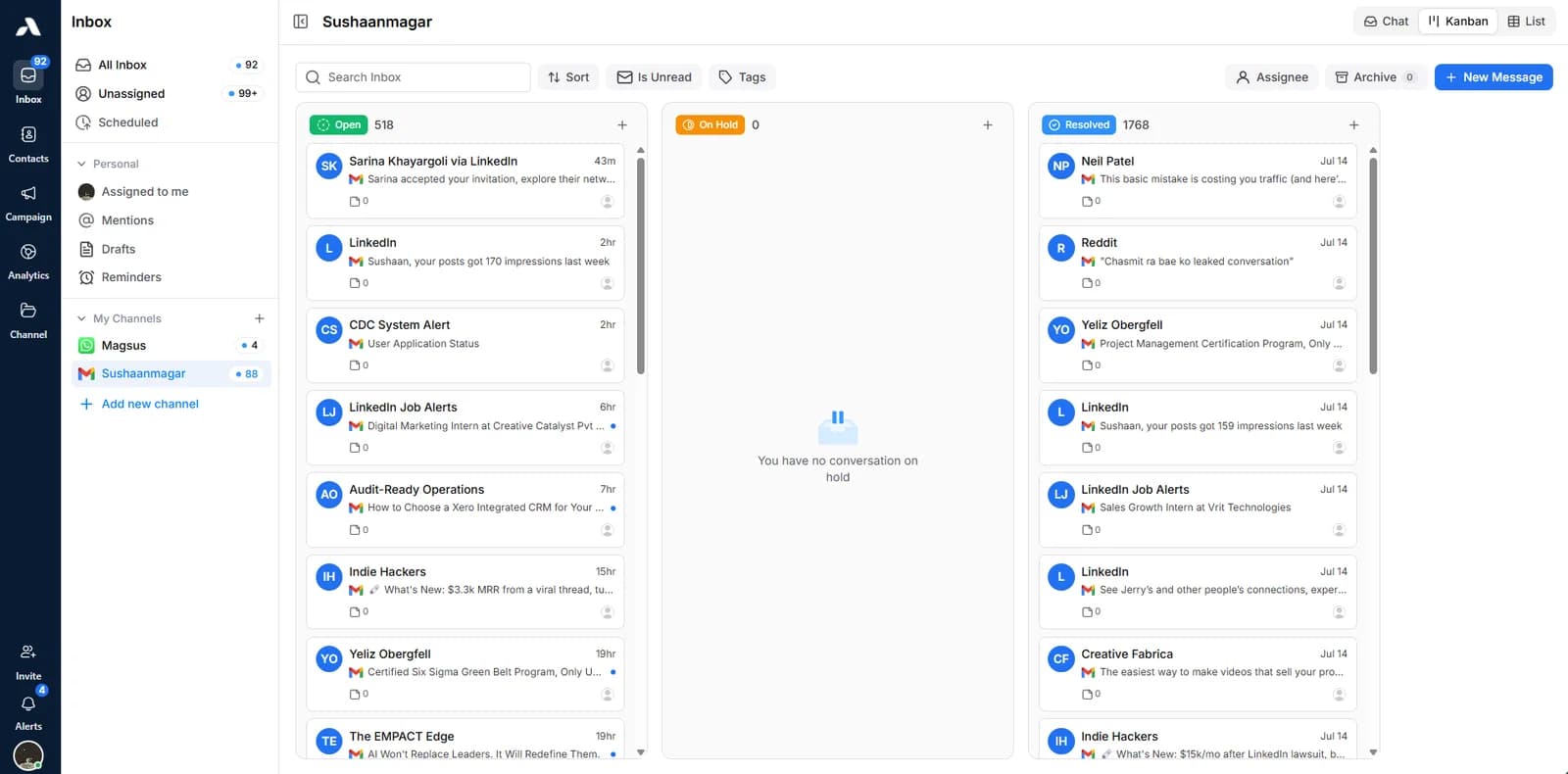The width and height of the screenshot is (1568, 774).
Task: Click assignee avatar on CDC System Alert card
Action: (x=608, y=365)
